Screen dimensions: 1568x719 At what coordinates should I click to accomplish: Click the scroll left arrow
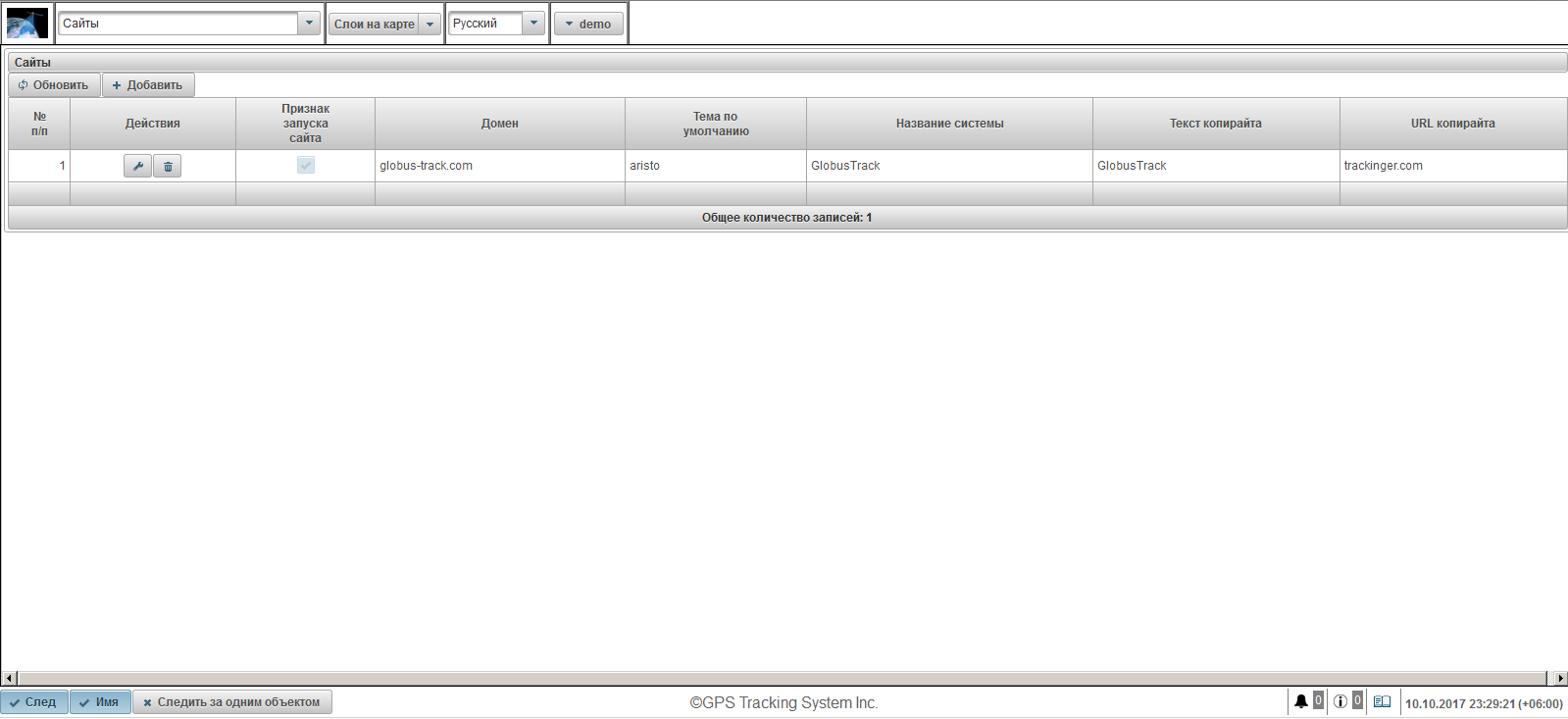click(x=9, y=678)
